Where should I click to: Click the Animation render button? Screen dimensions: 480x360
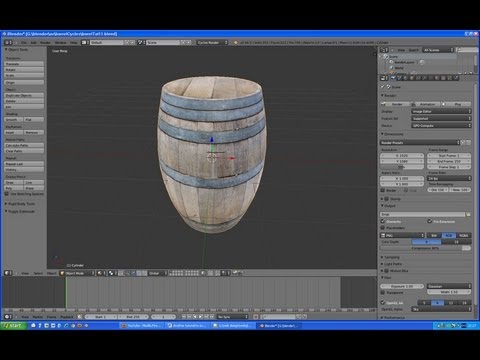click(425, 104)
